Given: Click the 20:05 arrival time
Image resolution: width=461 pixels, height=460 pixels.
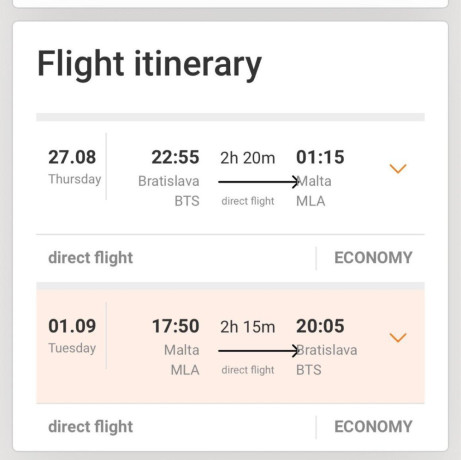Looking at the screenshot, I should pos(320,326).
